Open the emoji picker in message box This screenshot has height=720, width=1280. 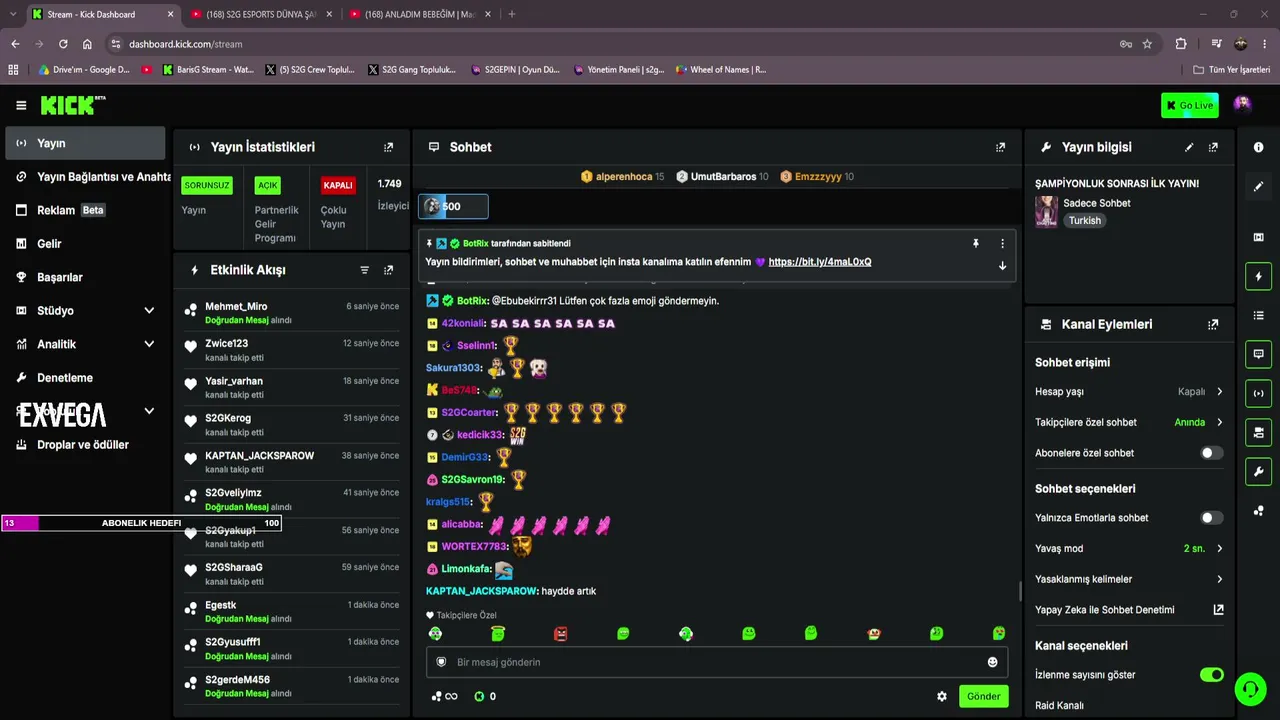992,662
